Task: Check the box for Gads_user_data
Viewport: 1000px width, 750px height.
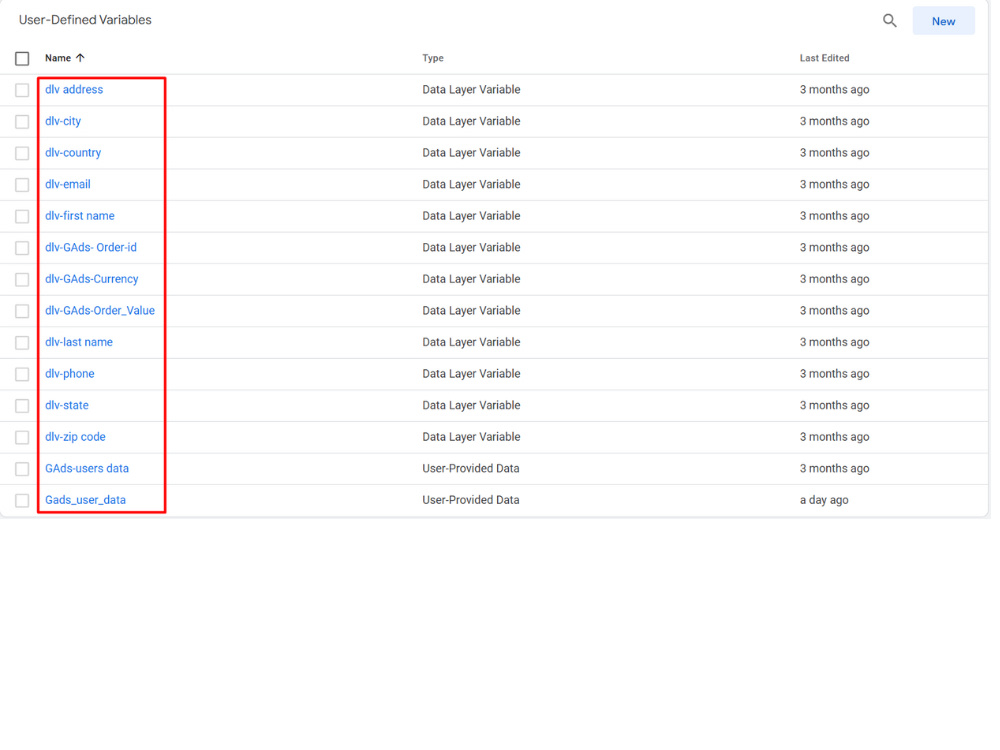Action: [x=22, y=501]
